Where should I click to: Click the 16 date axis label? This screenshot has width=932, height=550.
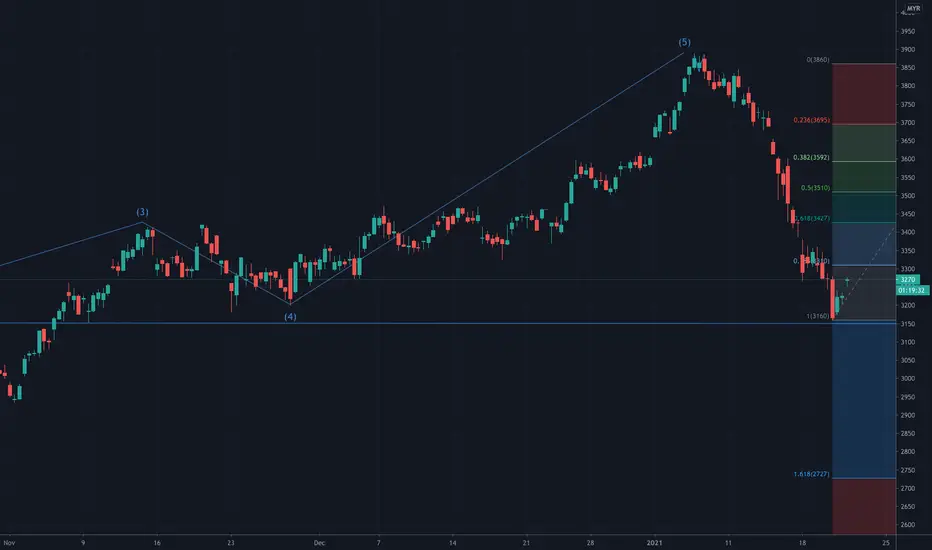click(157, 543)
